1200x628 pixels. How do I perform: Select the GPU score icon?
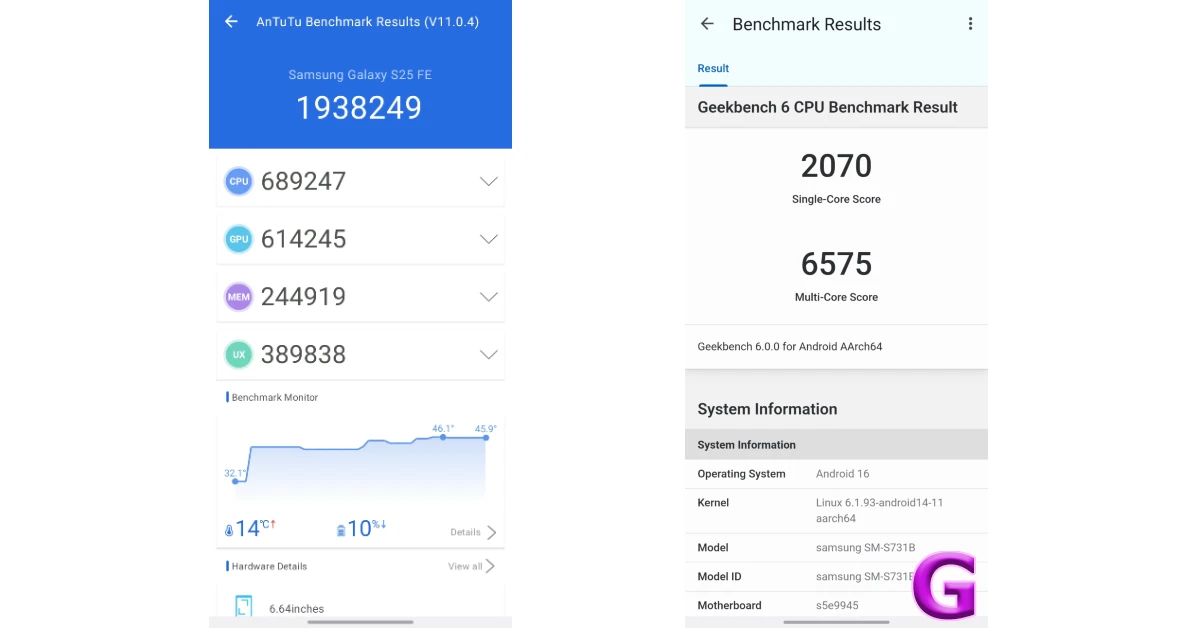click(x=238, y=239)
